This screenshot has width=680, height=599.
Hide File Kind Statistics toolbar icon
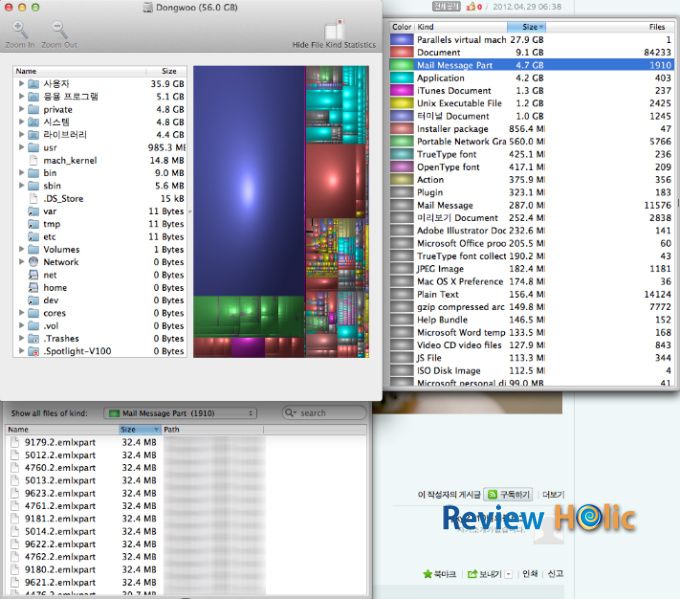334,29
